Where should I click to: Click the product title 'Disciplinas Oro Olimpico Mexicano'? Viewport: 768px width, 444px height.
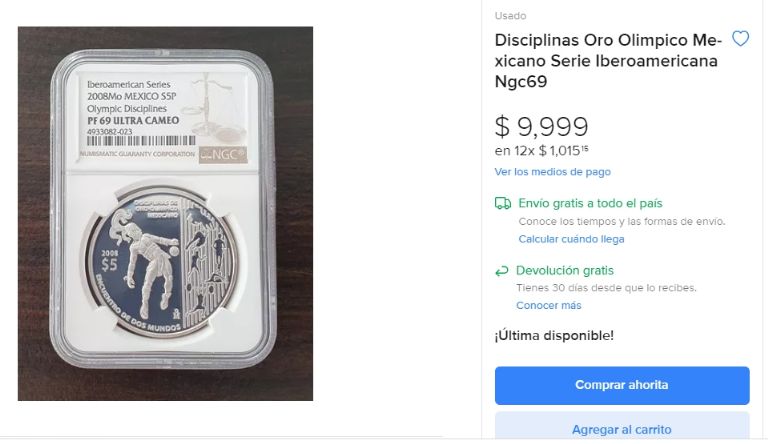[608, 61]
